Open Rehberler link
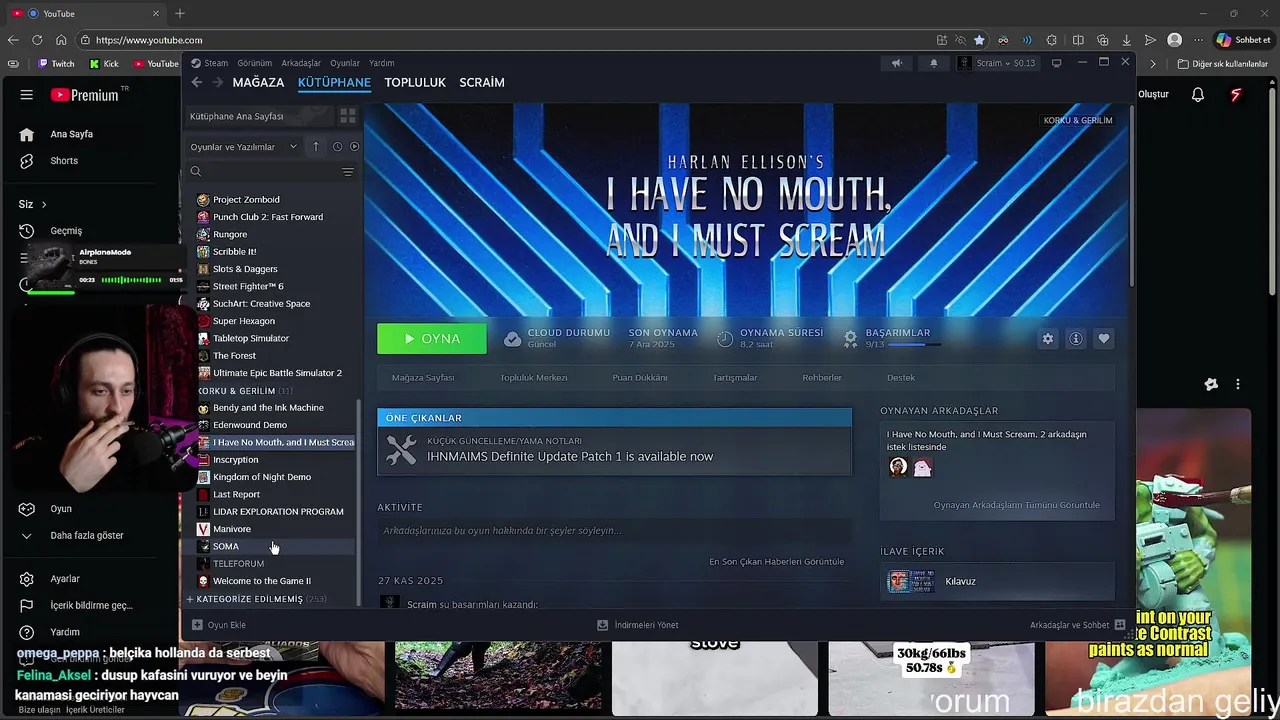 pyautogui.click(x=822, y=378)
